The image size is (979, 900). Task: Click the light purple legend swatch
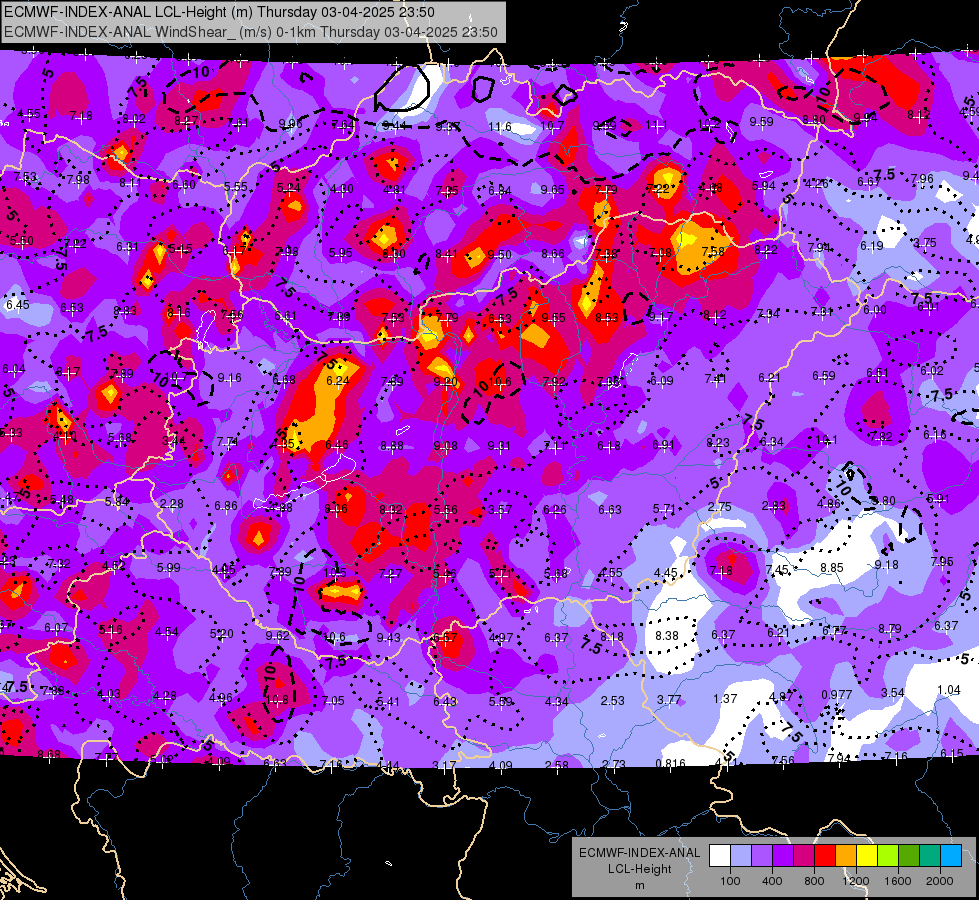762,855
